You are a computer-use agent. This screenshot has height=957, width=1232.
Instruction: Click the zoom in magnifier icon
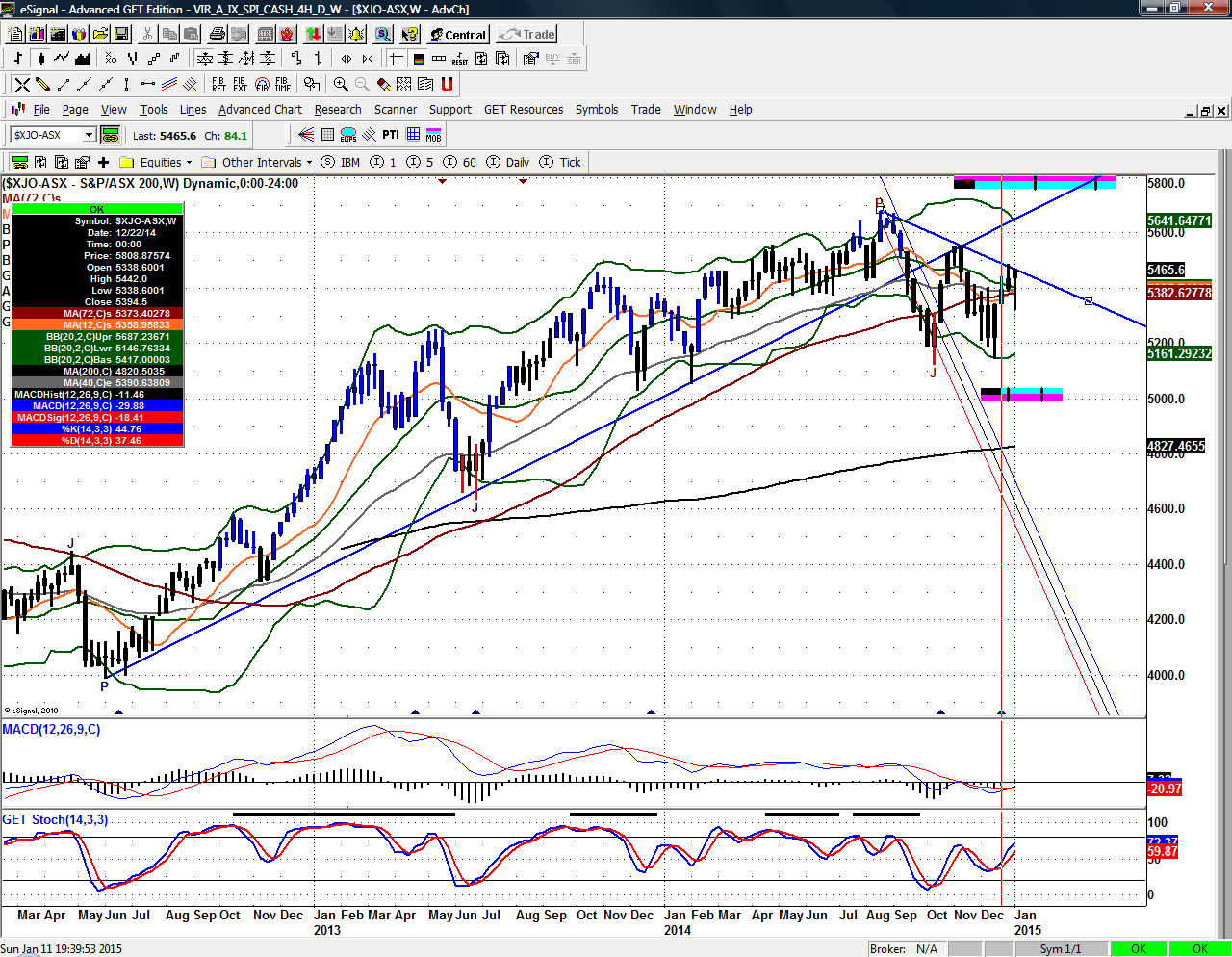click(x=341, y=85)
